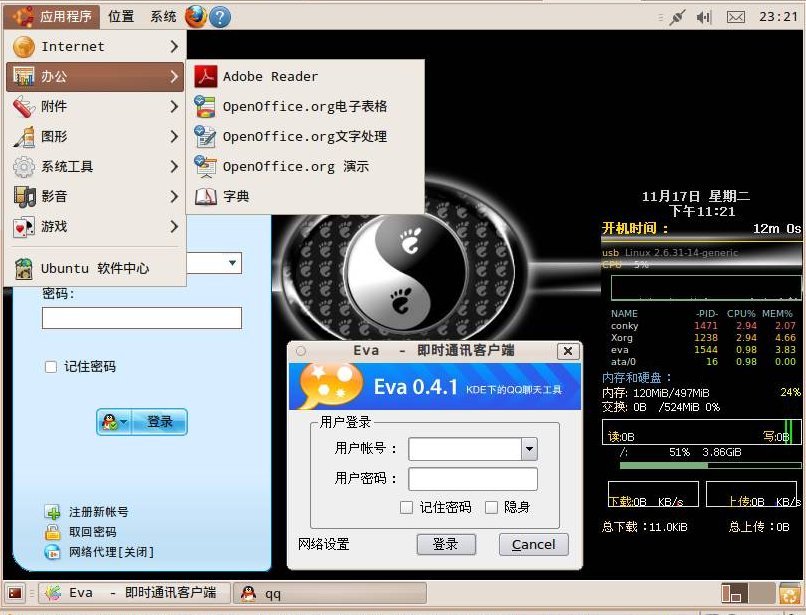
Task: Launch Firefox from the top panel
Action: point(195,16)
